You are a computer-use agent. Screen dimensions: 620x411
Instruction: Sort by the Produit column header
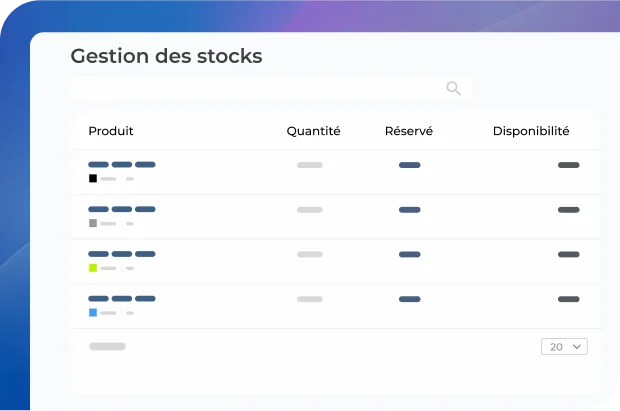pos(111,131)
